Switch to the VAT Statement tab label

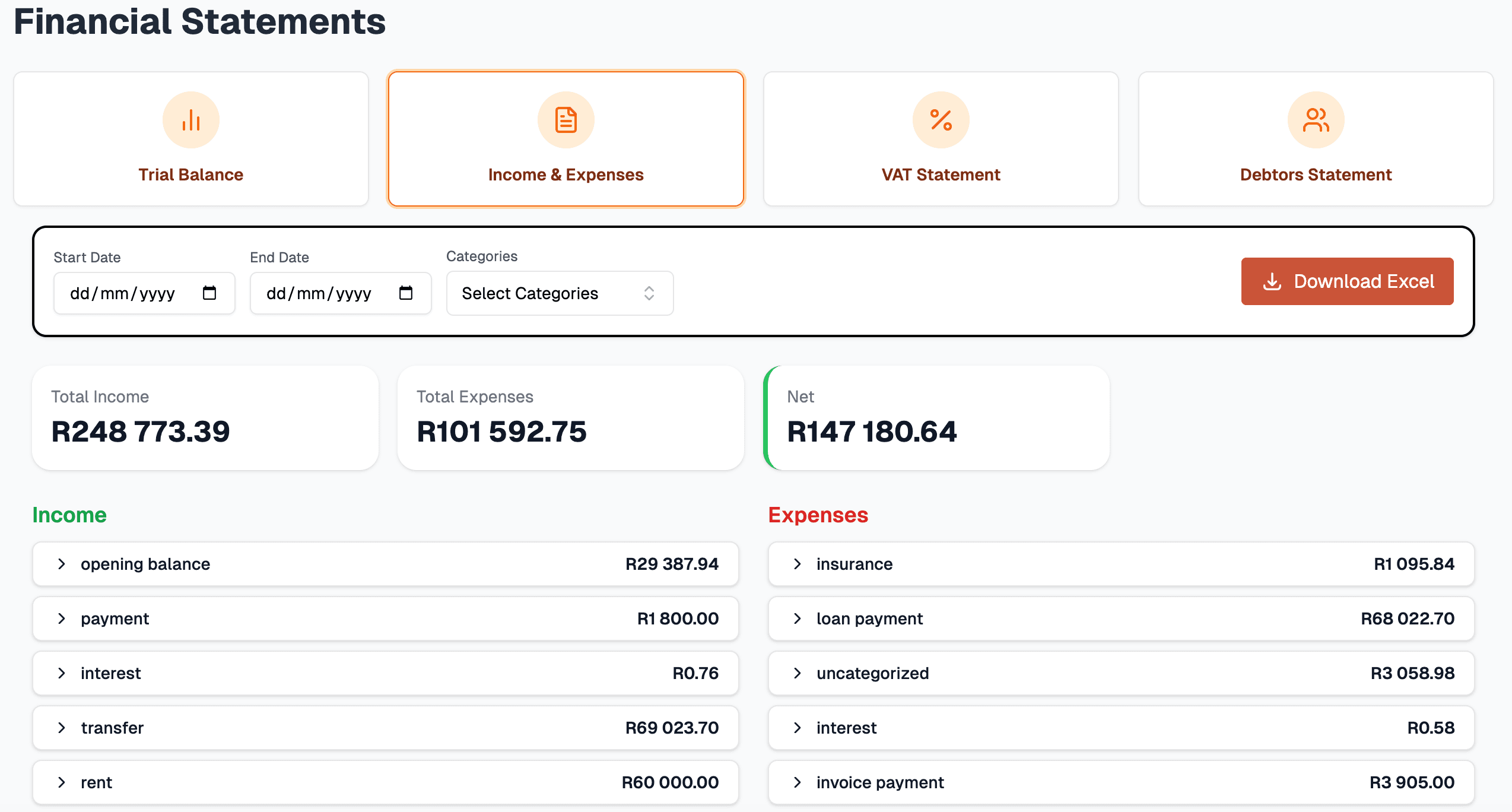(x=941, y=175)
